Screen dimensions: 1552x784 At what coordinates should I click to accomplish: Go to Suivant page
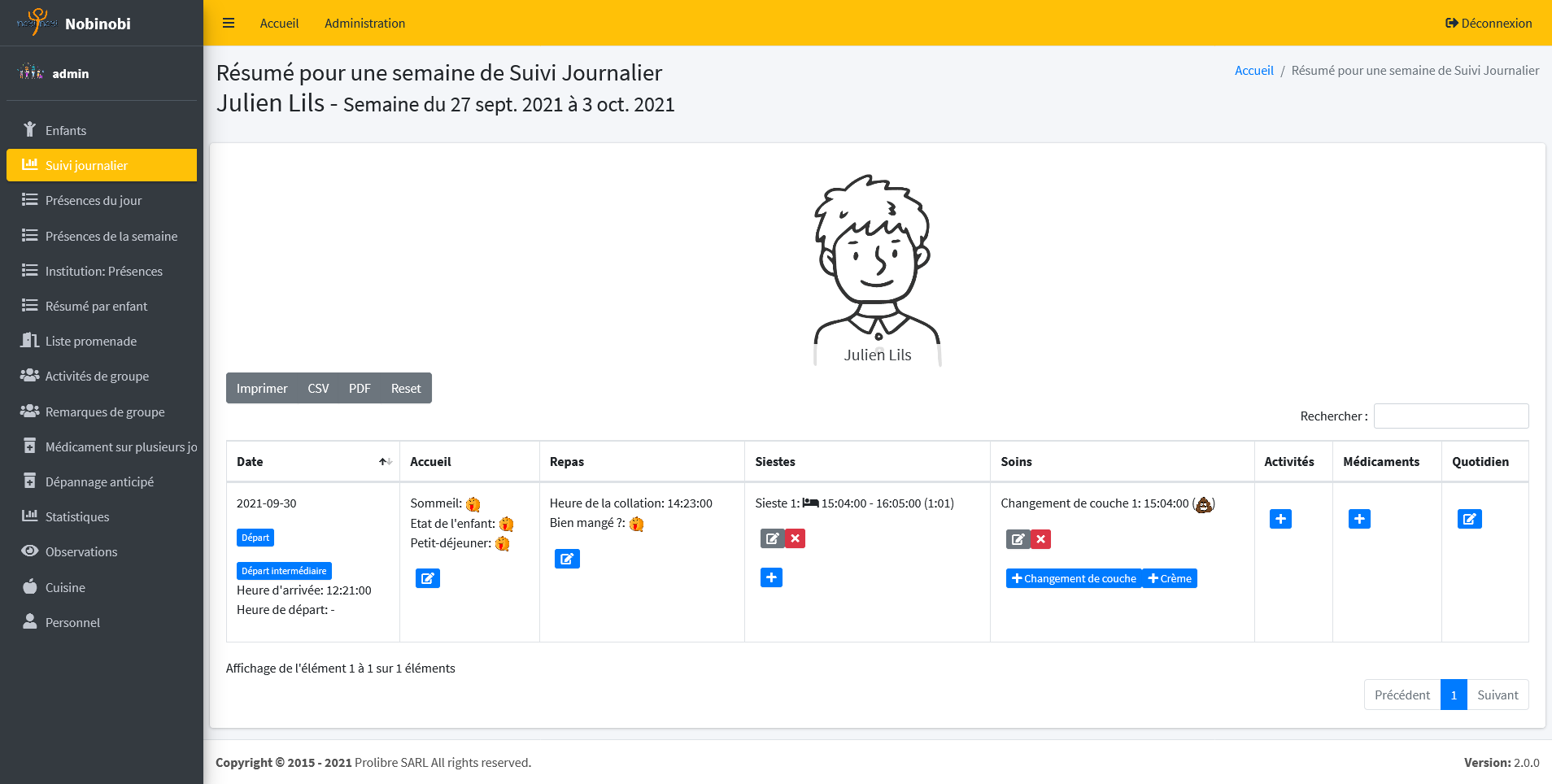1498,695
